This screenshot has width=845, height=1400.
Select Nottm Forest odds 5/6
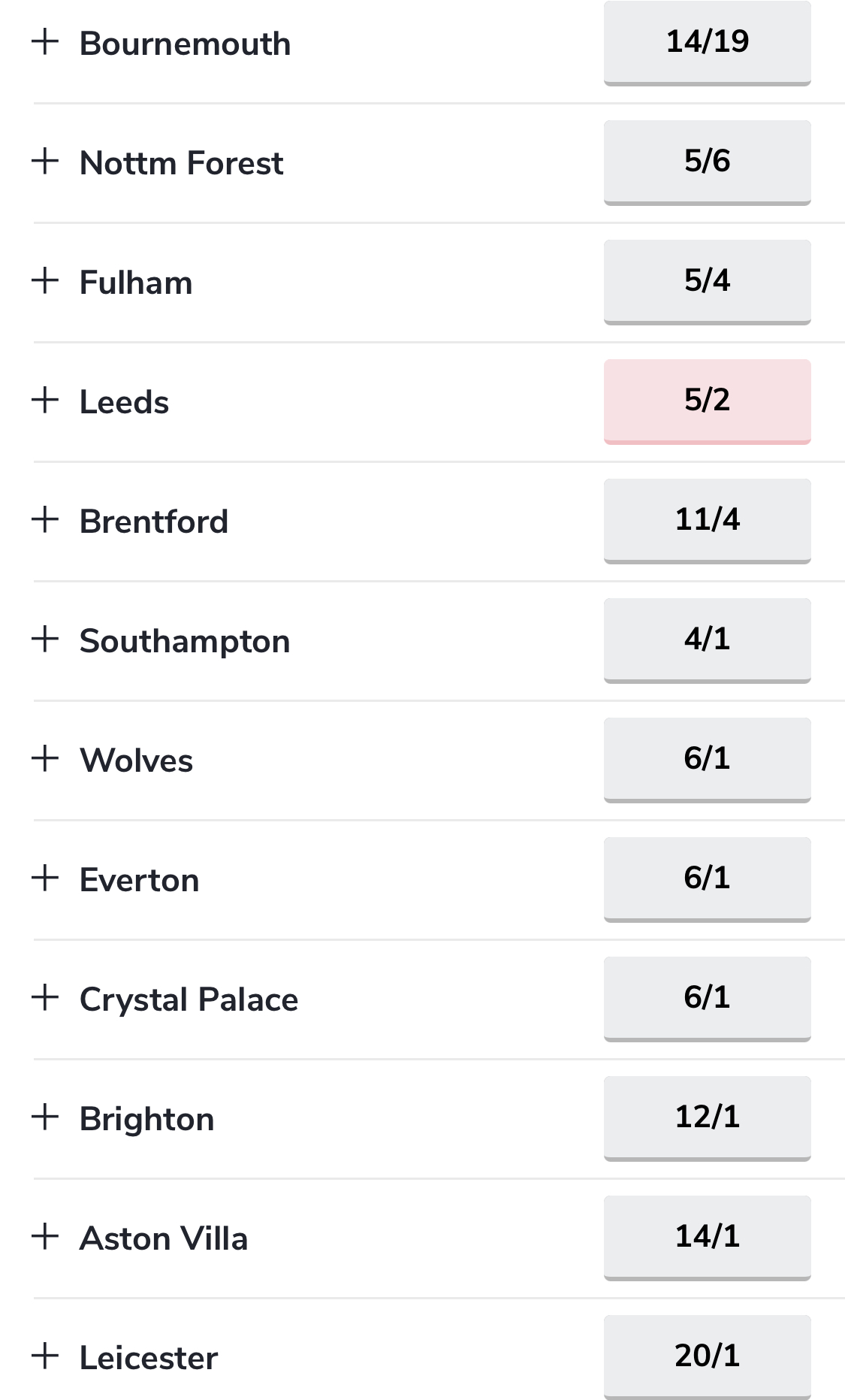point(708,162)
